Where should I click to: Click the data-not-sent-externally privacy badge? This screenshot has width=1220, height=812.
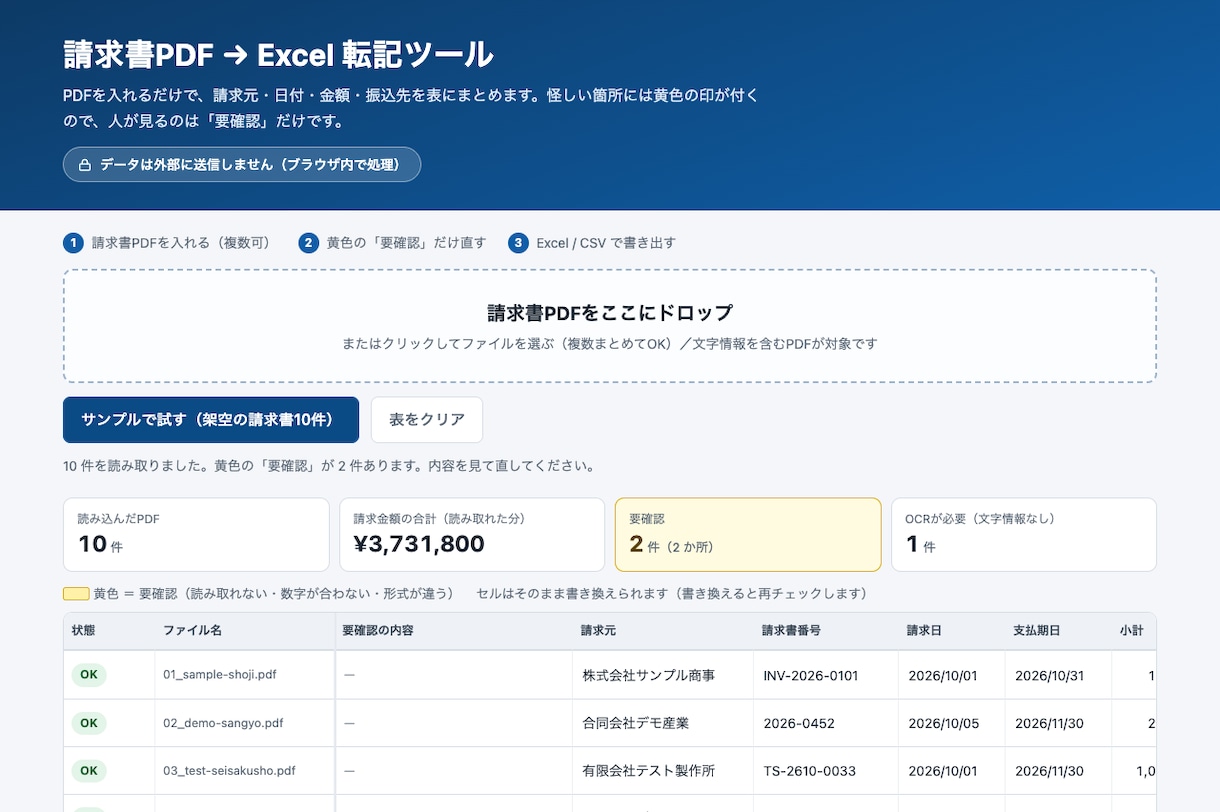coord(242,165)
